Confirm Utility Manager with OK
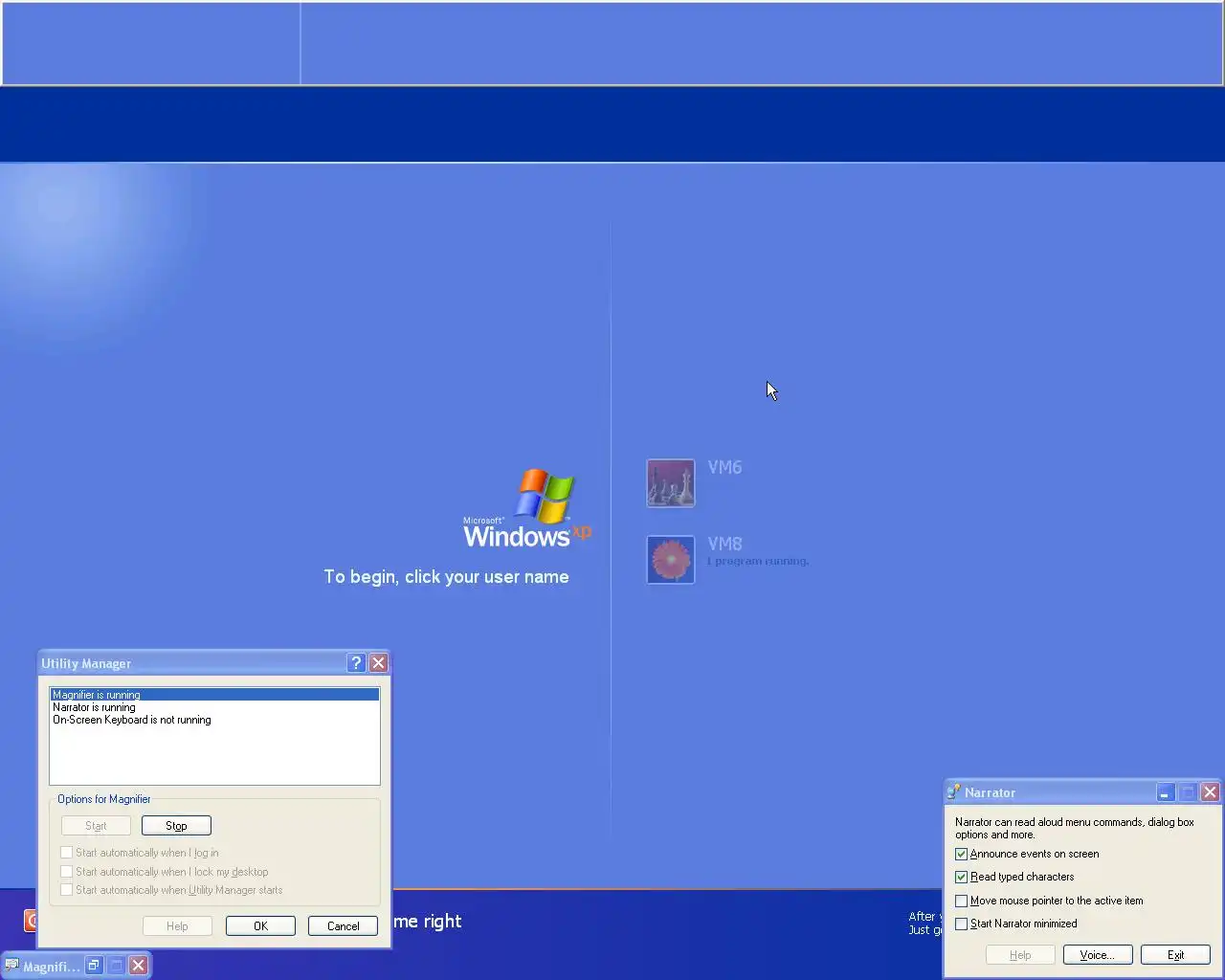1225x980 pixels. 260,926
